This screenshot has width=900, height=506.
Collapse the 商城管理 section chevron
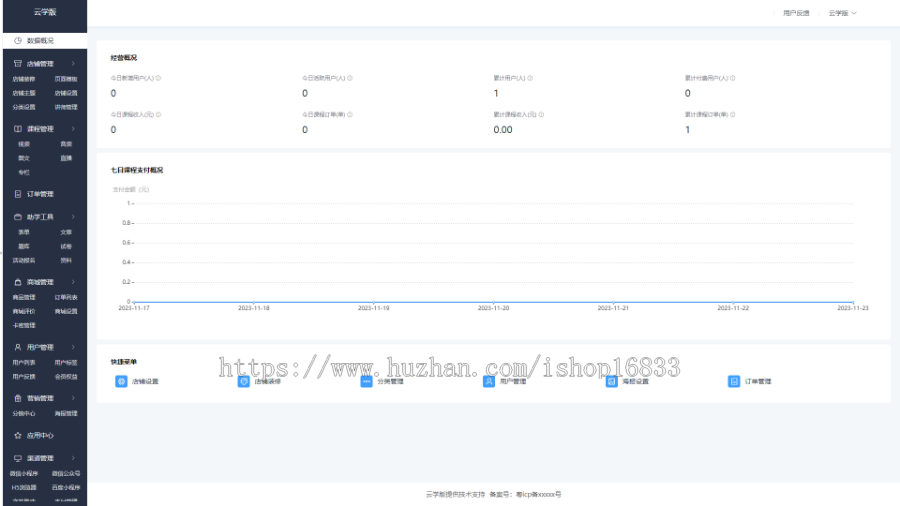(x=73, y=282)
